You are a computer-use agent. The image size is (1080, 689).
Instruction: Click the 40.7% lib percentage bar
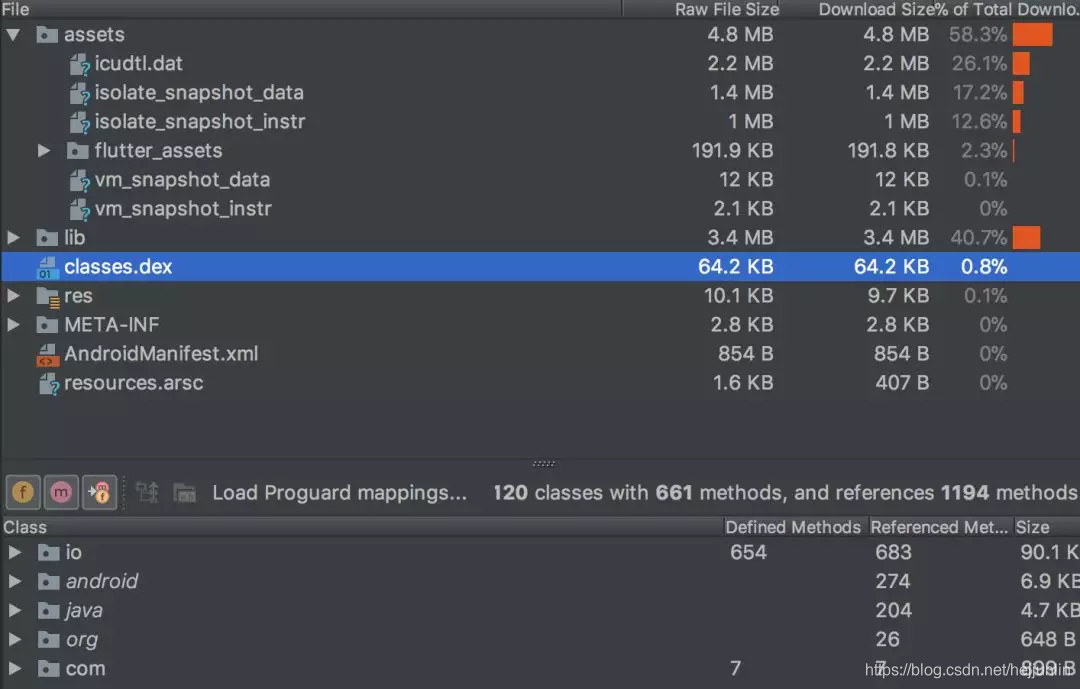click(x=1026, y=238)
